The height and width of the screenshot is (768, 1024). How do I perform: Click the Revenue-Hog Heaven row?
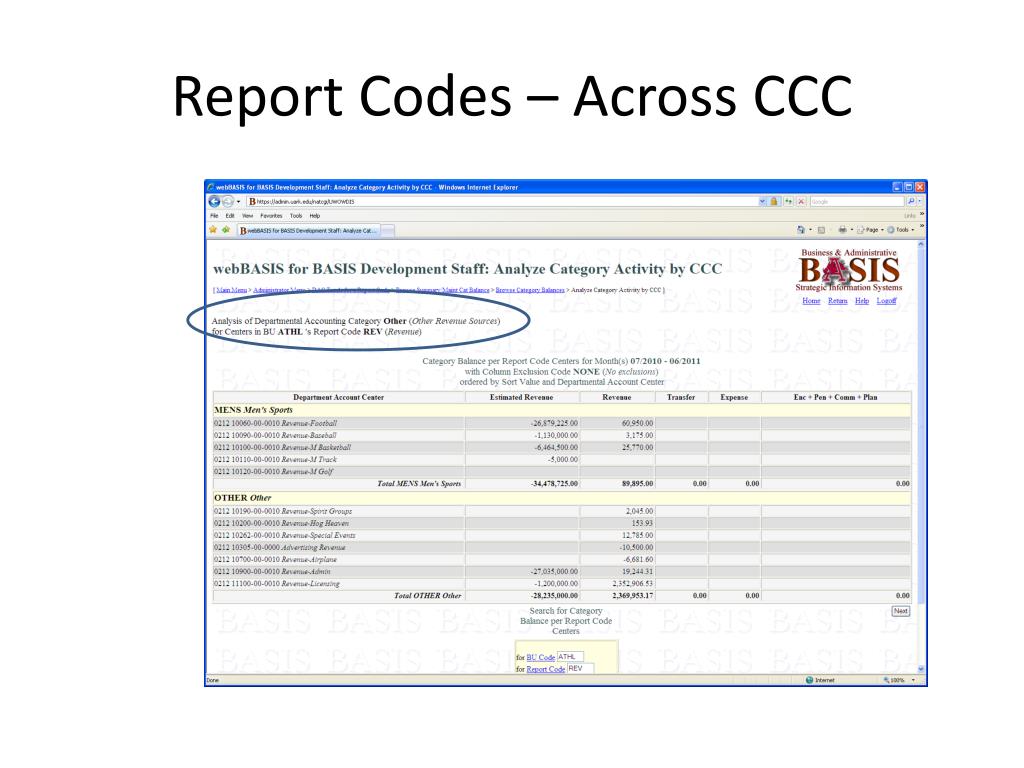click(x=561, y=523)
